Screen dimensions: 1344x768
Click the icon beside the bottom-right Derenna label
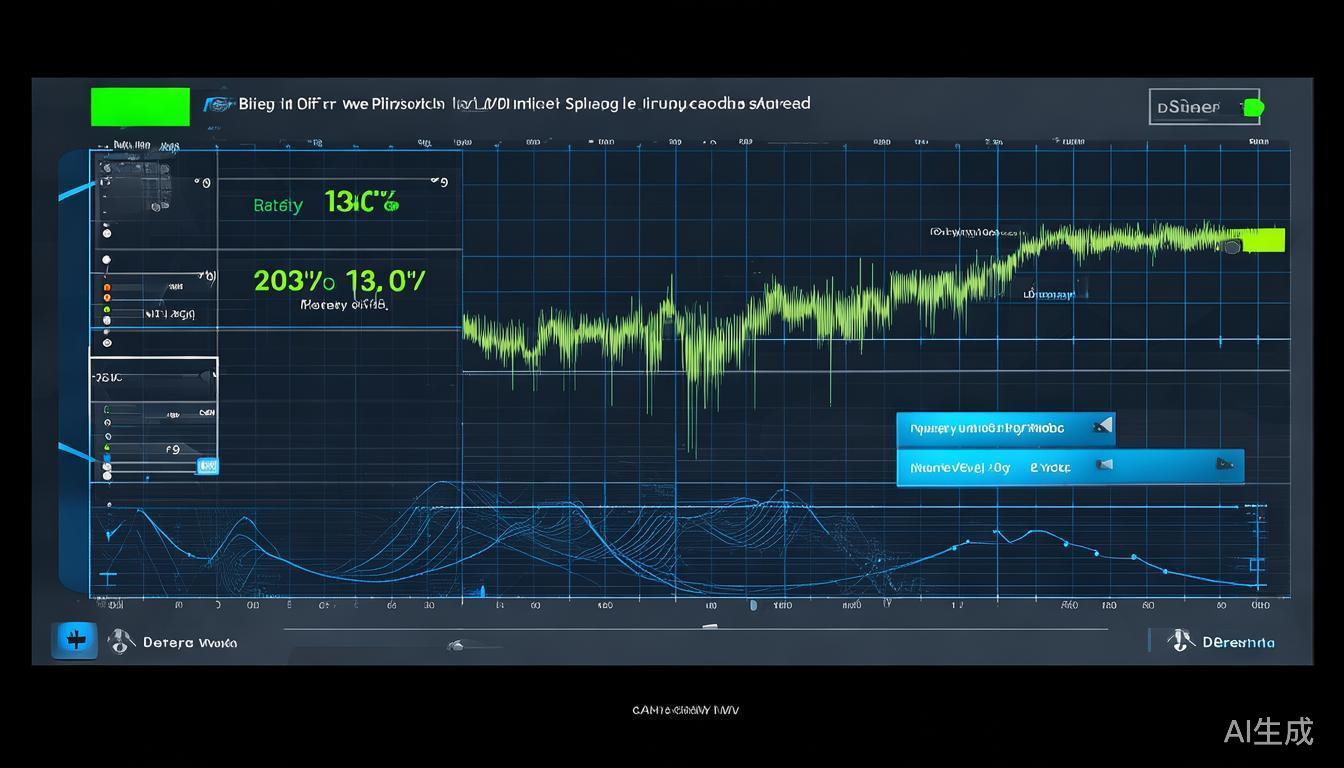[x=1180, y=640]
